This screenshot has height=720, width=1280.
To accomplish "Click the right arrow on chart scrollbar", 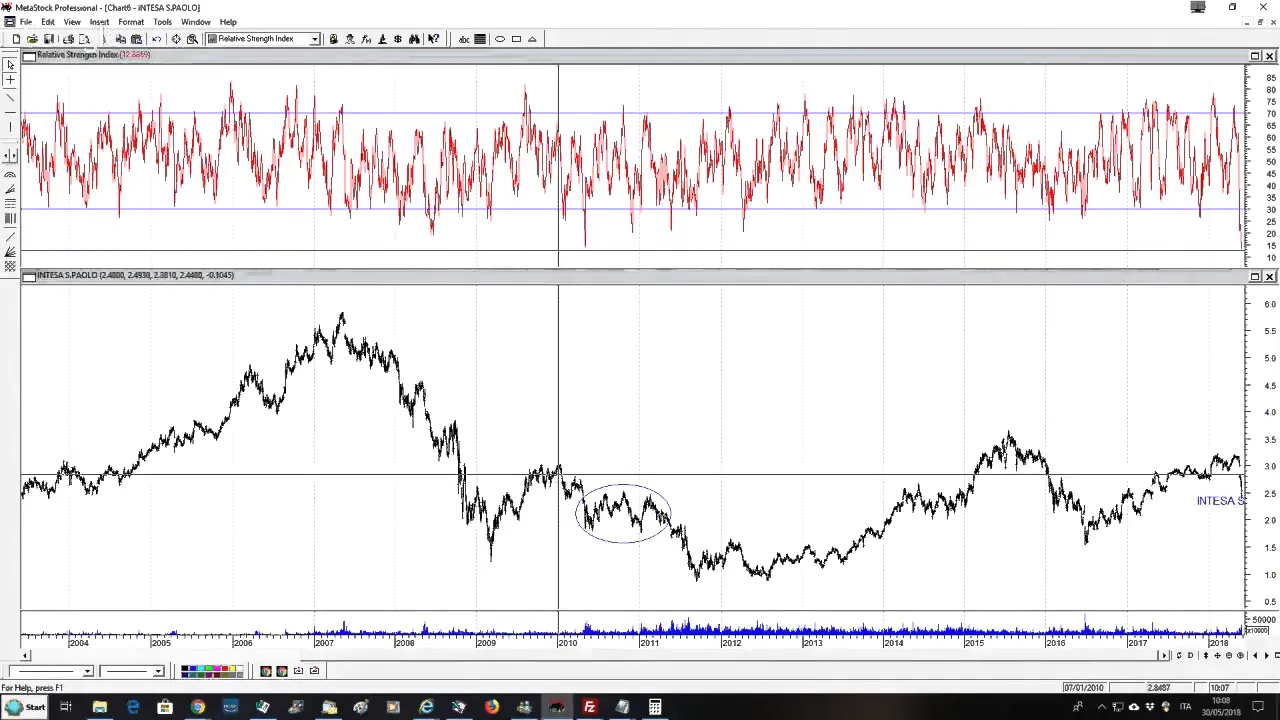I will [x=1164, y=655].
